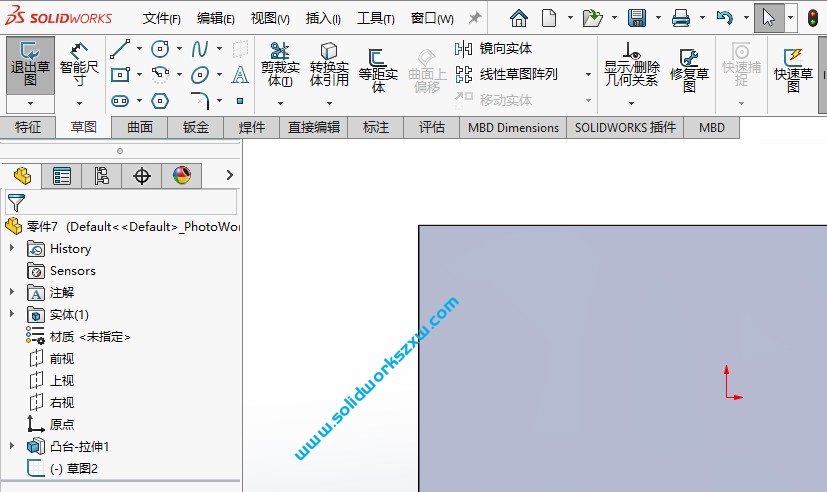Select the Spline curve tool
The width and height of the screenshot is (827, 492).
pyautogui.click(x=200, y=49)
